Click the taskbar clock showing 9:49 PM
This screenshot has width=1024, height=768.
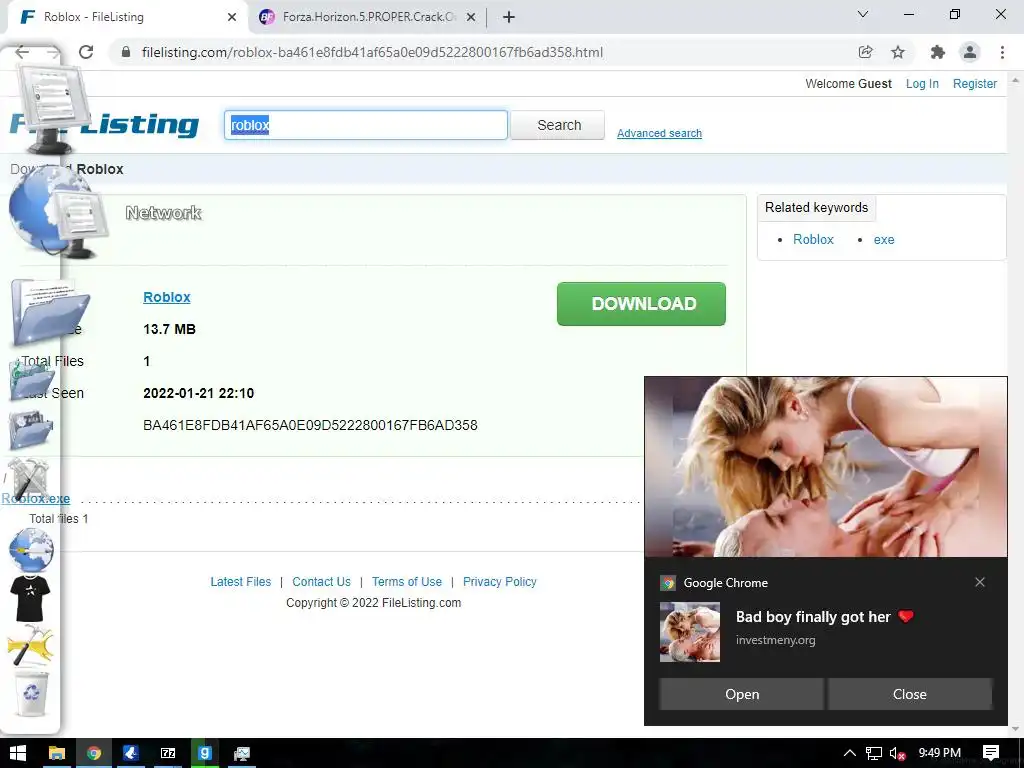click(x=939, y=753)
